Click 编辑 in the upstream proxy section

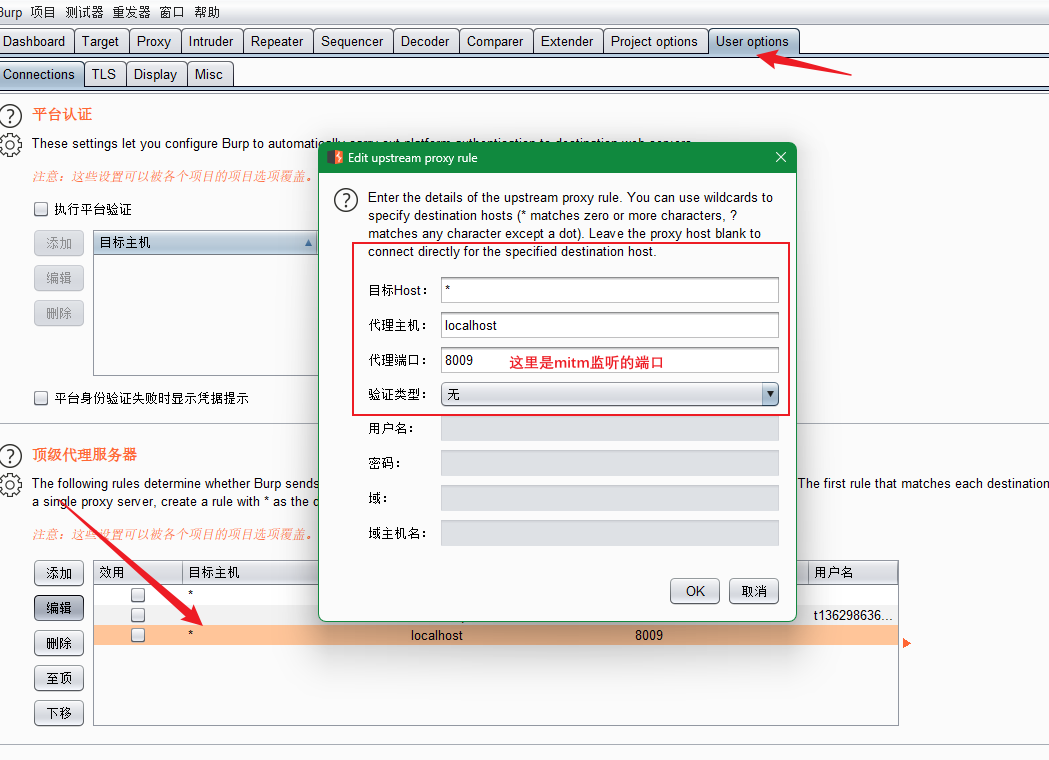pyautogui.click(x=59, y=608)
